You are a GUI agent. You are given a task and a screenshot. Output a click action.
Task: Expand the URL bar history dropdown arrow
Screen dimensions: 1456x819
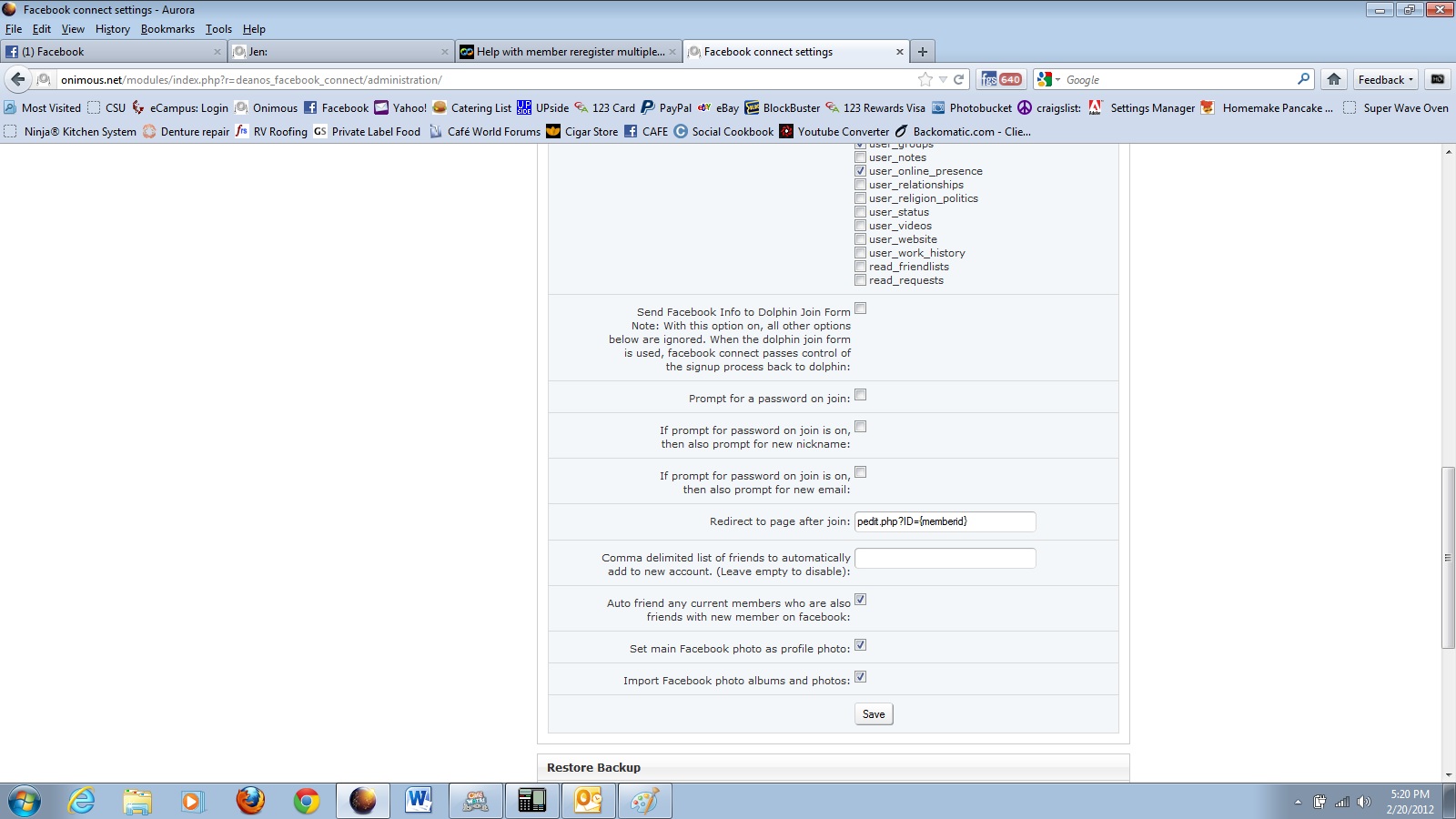coord(943,79)
